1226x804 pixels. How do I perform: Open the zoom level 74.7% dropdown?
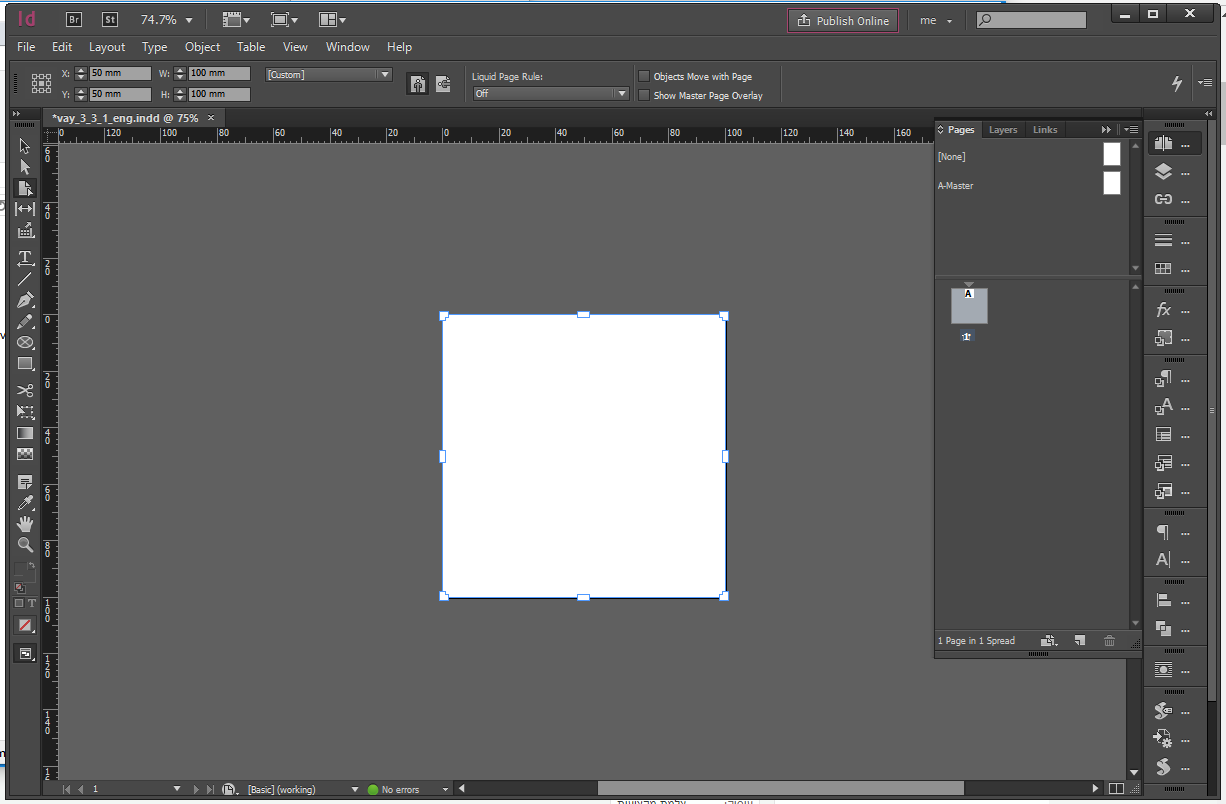click(x=189, y=20)
